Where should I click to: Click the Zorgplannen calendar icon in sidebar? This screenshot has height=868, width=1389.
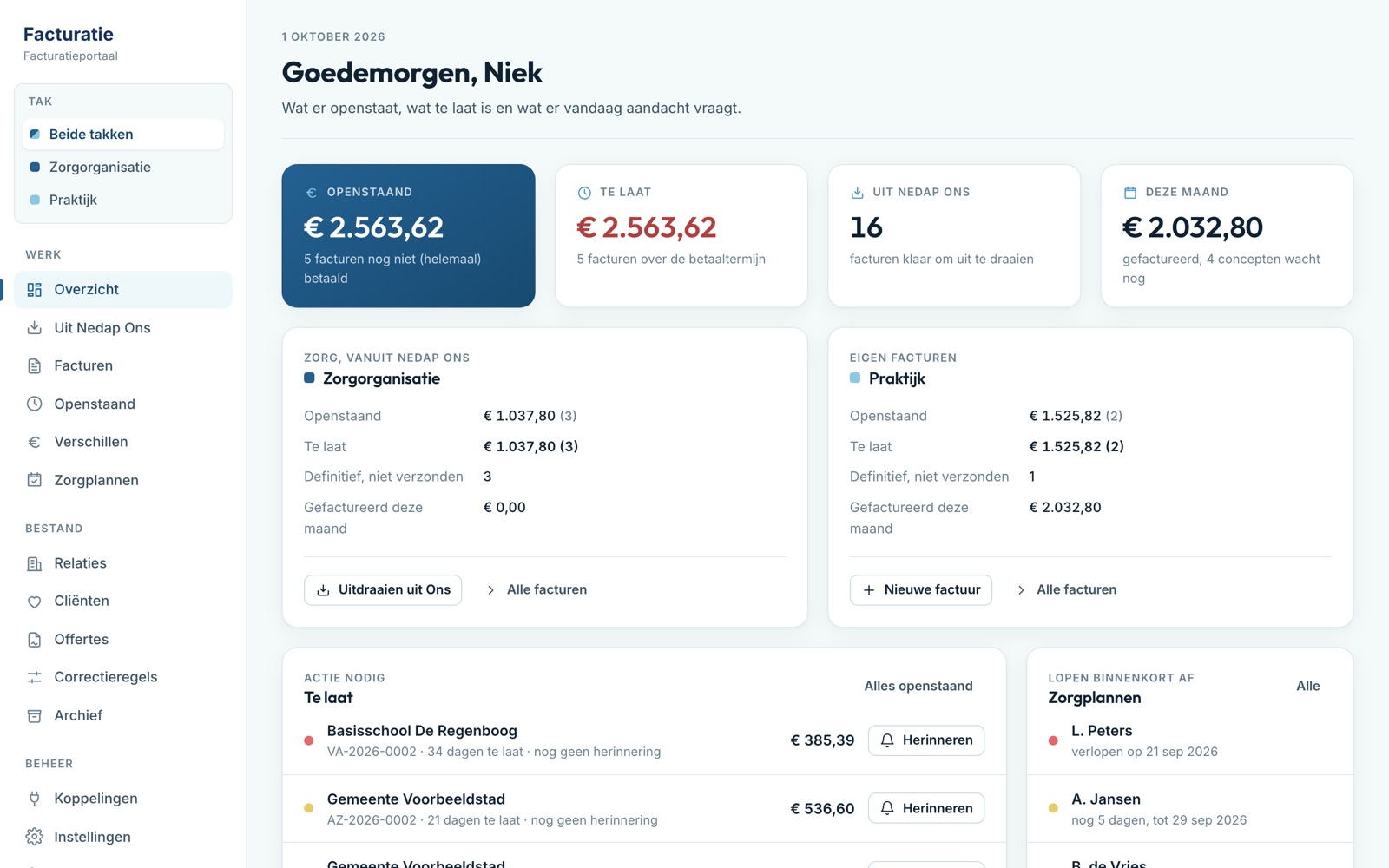pyautogui.click(x=35, y=480)
